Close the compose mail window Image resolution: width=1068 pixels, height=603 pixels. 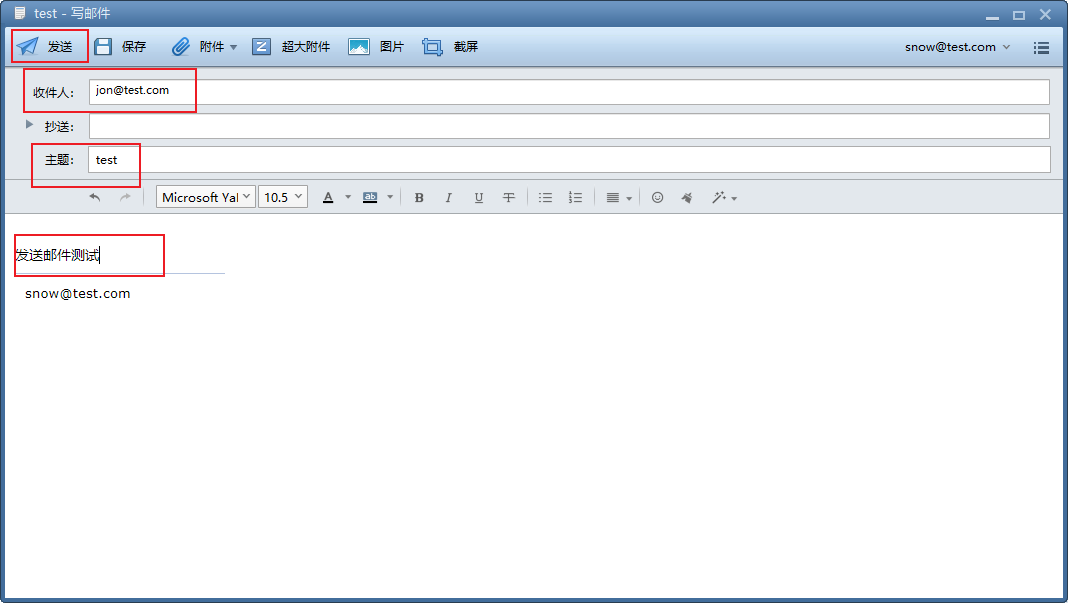pyautogui.click(x=1046, y=14)
